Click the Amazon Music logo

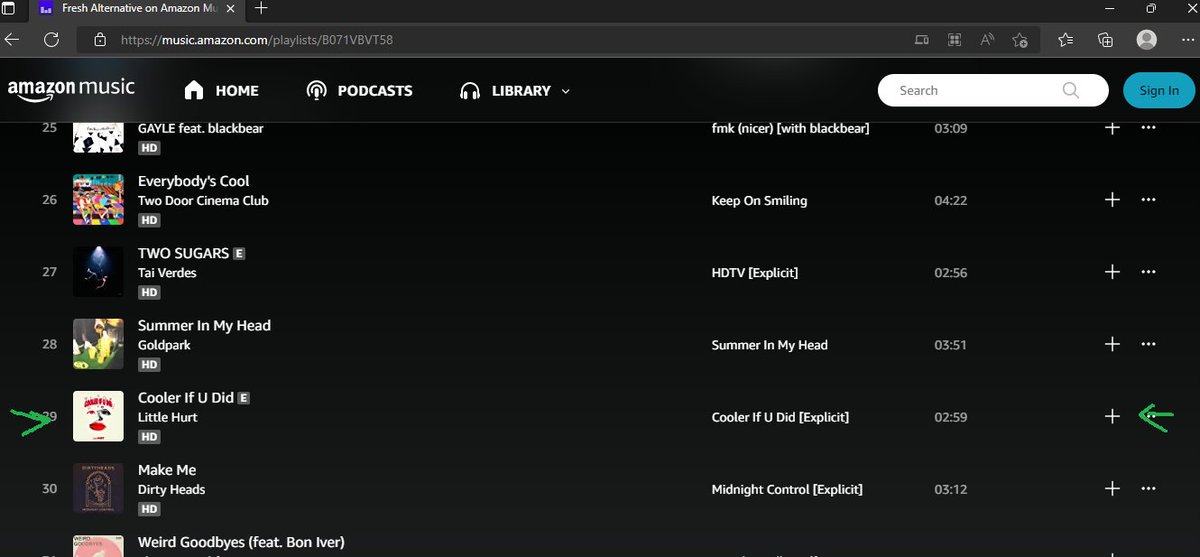71,90
